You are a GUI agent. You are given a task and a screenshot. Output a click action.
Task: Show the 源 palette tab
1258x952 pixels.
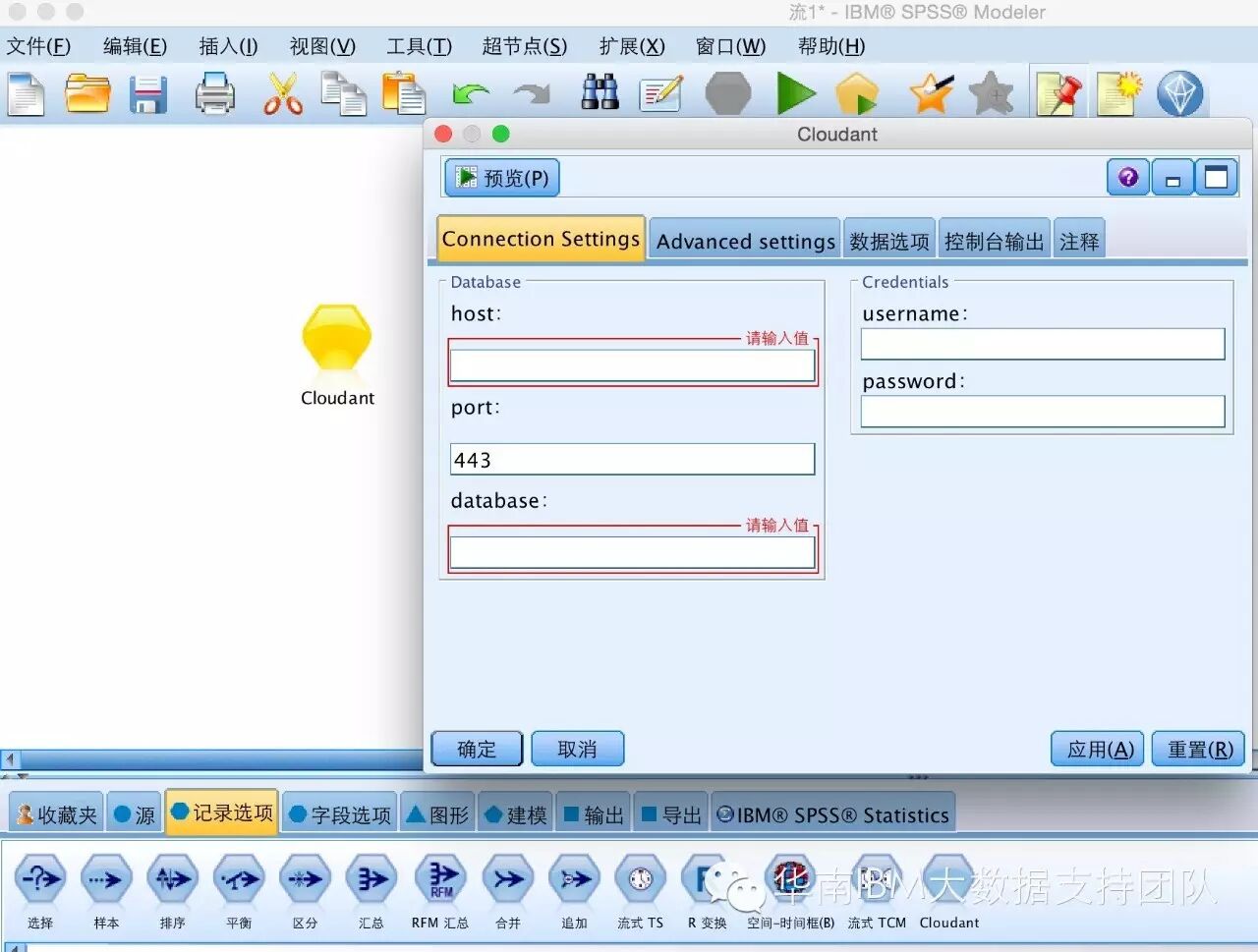pos(135,814)
